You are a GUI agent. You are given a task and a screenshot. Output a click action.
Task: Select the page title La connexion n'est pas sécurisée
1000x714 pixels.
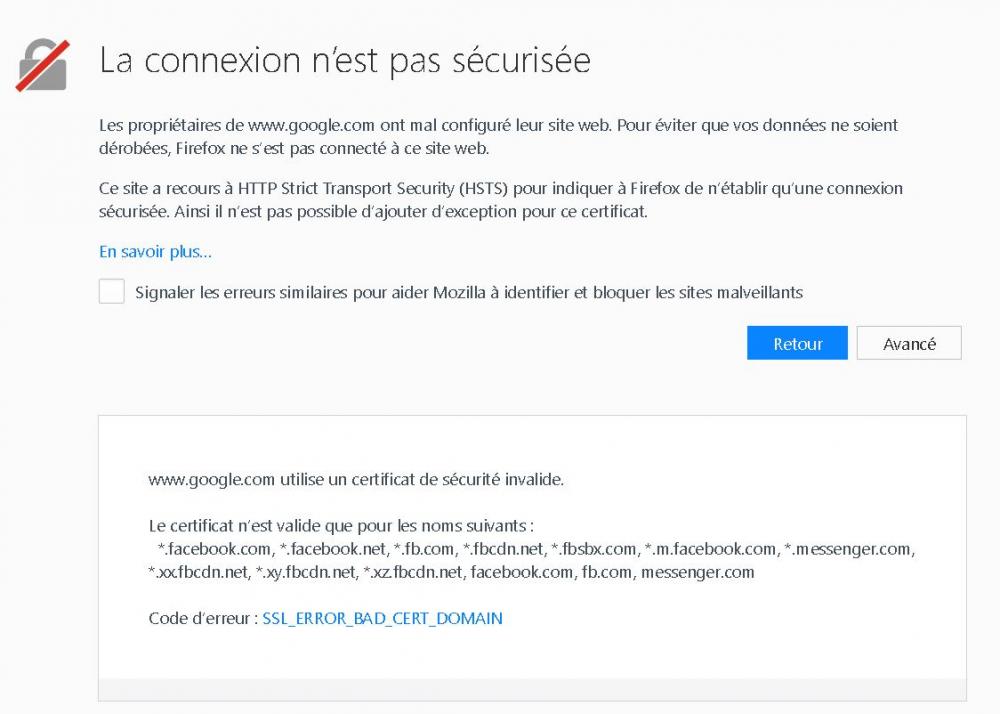pyautogui.click(x=345, y=60)
